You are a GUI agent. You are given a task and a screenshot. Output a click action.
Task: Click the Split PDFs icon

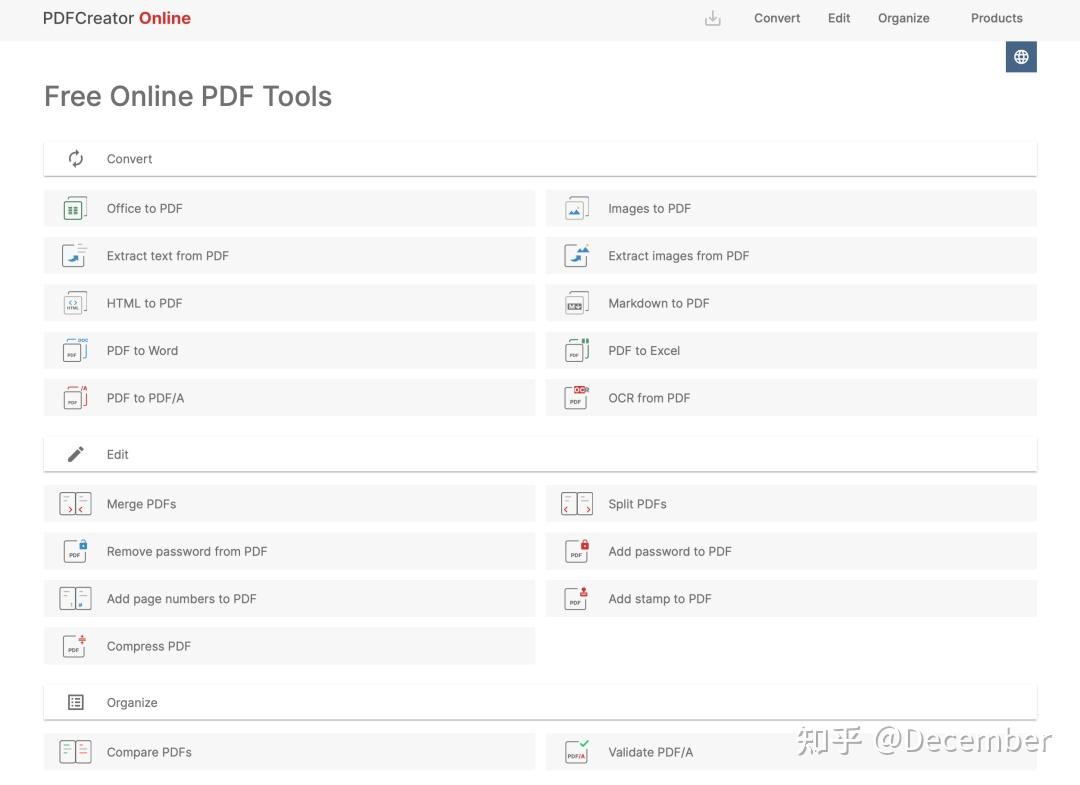(576, 503)
